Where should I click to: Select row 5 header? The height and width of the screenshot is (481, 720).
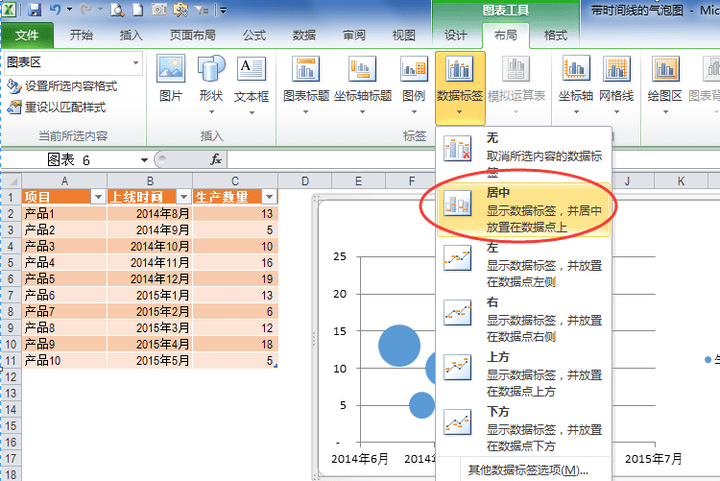11,263
